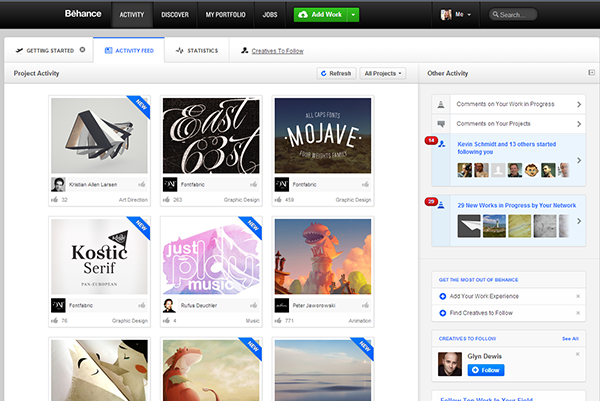This screenshot has width=600, height=401.
Task: Expand the works in progress chevron
Action: click(x=579, y=221)
